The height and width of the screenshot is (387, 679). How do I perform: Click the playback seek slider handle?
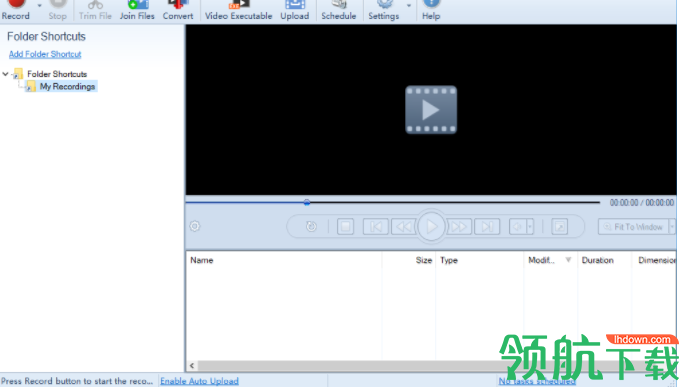click(307, 202)
